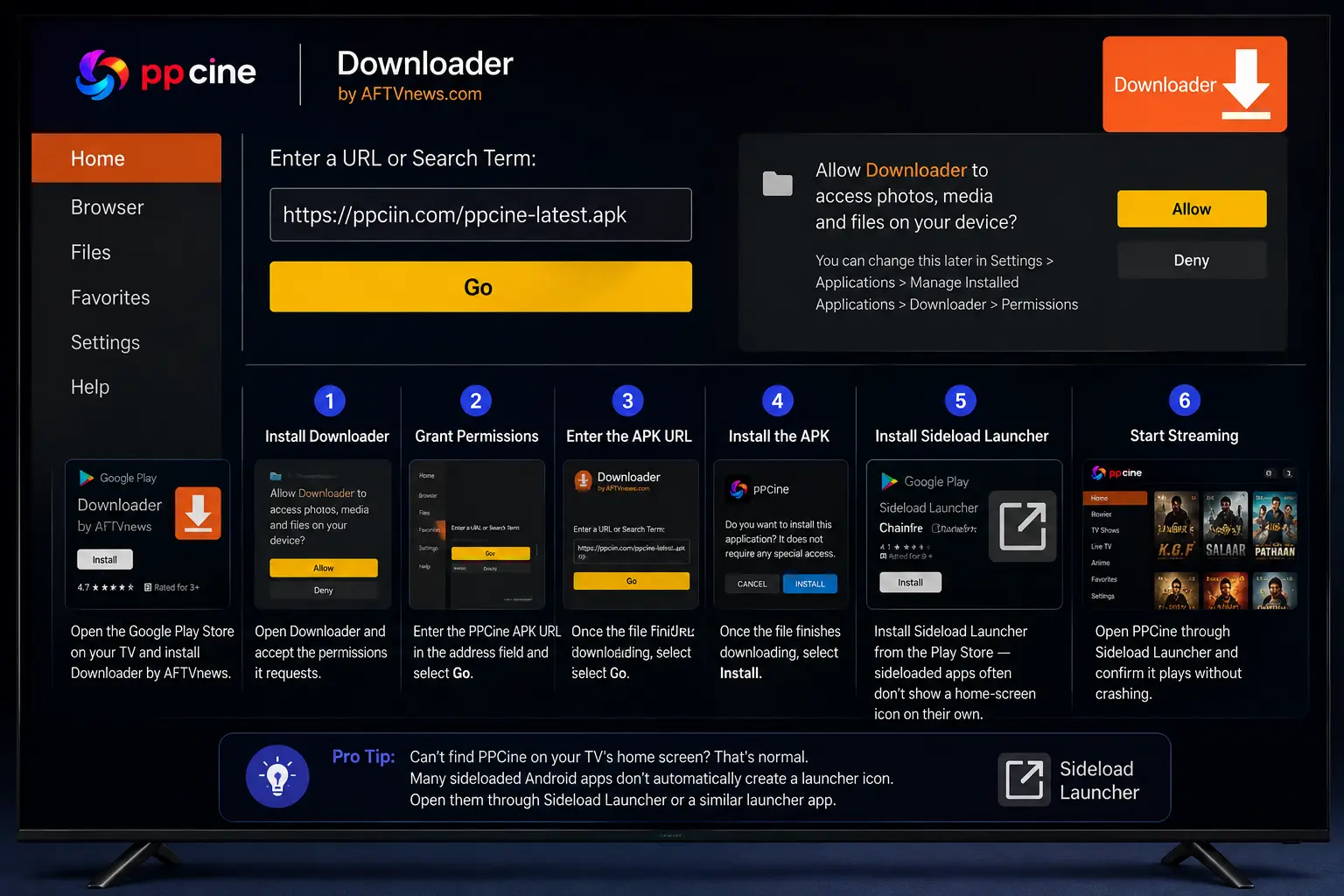Select Home in the Downloader sidebar
The width and height of the screenshot is (1344, 896).
click(126, 158)
